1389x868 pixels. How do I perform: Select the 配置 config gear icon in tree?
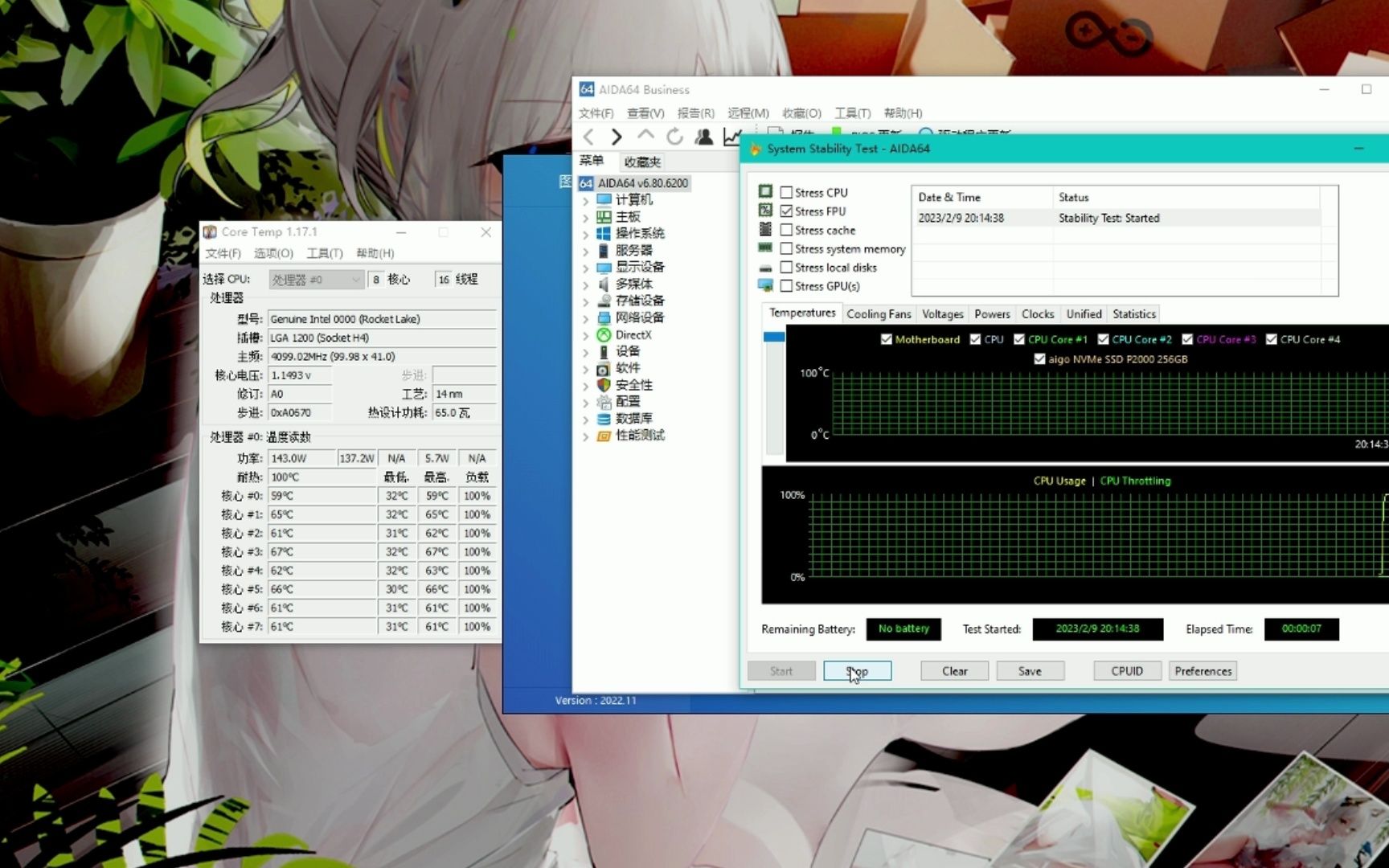point(604,402)
